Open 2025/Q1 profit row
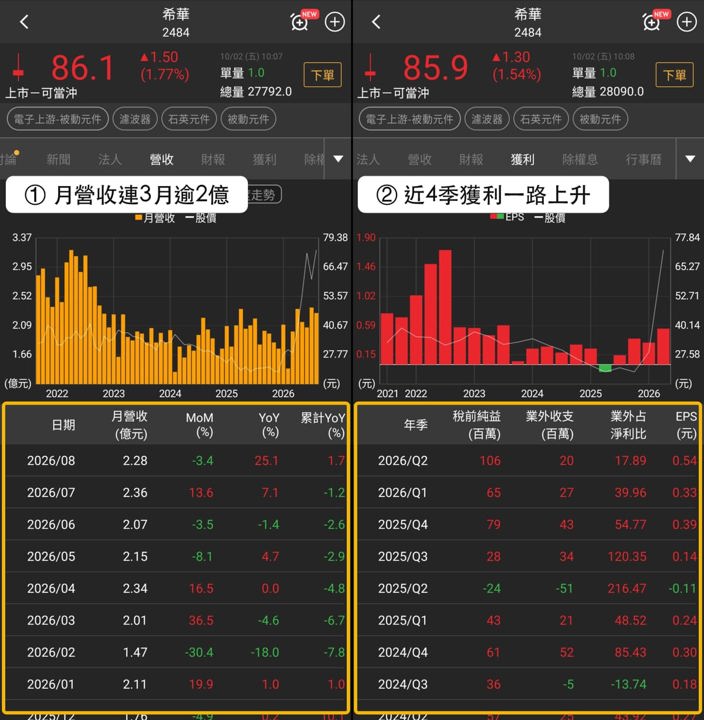Screen dimensions: 704x720 click(529, 620)
